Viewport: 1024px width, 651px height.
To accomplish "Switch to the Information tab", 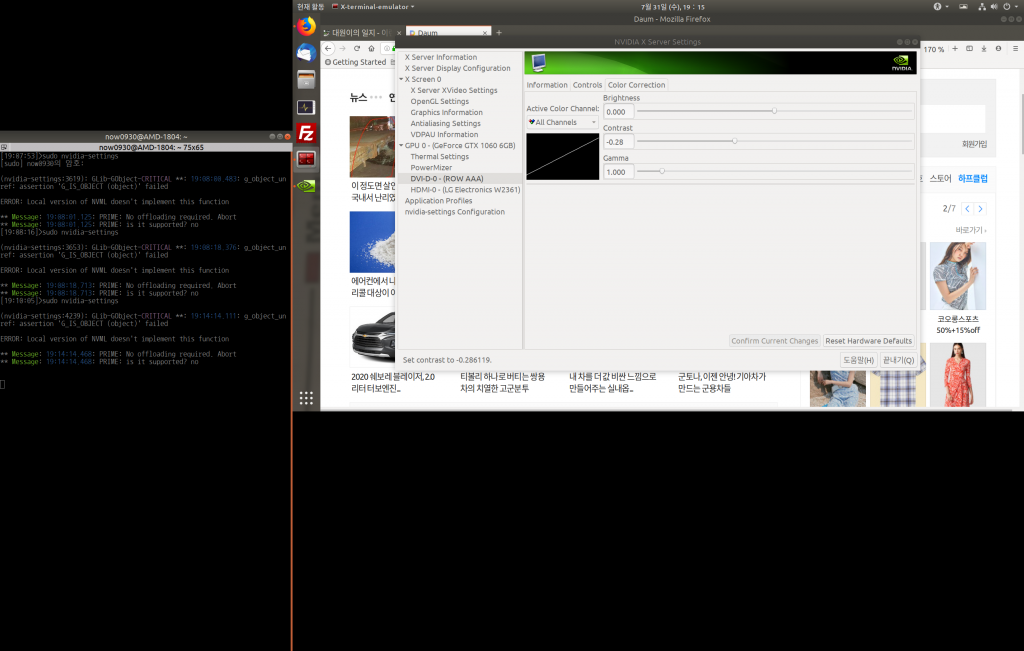I will 547,85.
